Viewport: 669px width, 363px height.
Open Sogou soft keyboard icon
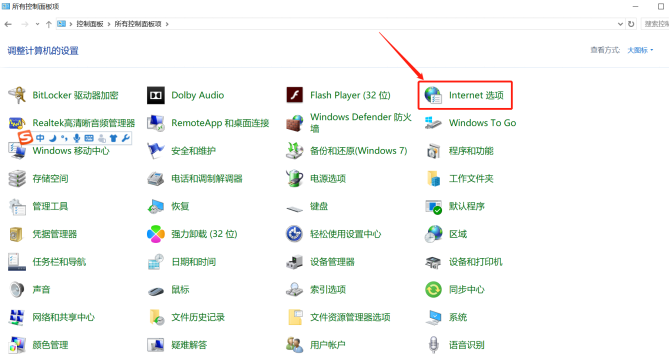pyautogui.click(x=89, y=138)
